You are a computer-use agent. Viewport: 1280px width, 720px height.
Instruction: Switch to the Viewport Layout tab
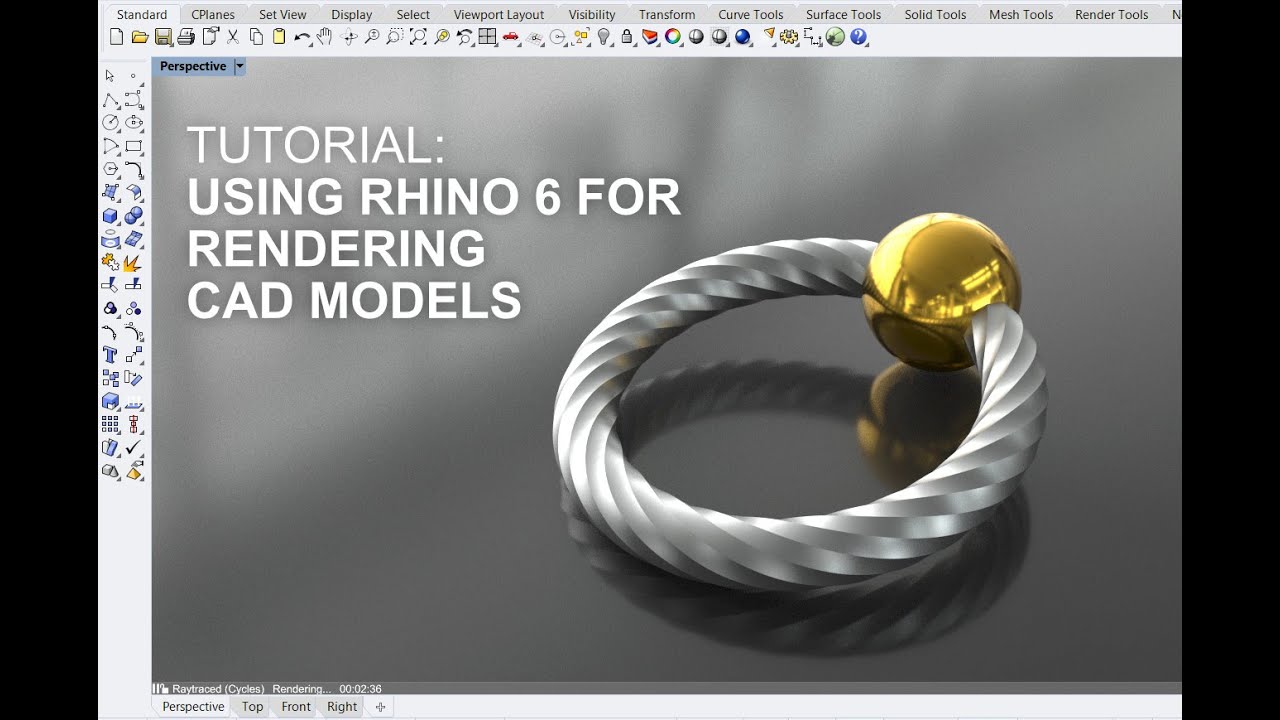[x=499, y=15]
